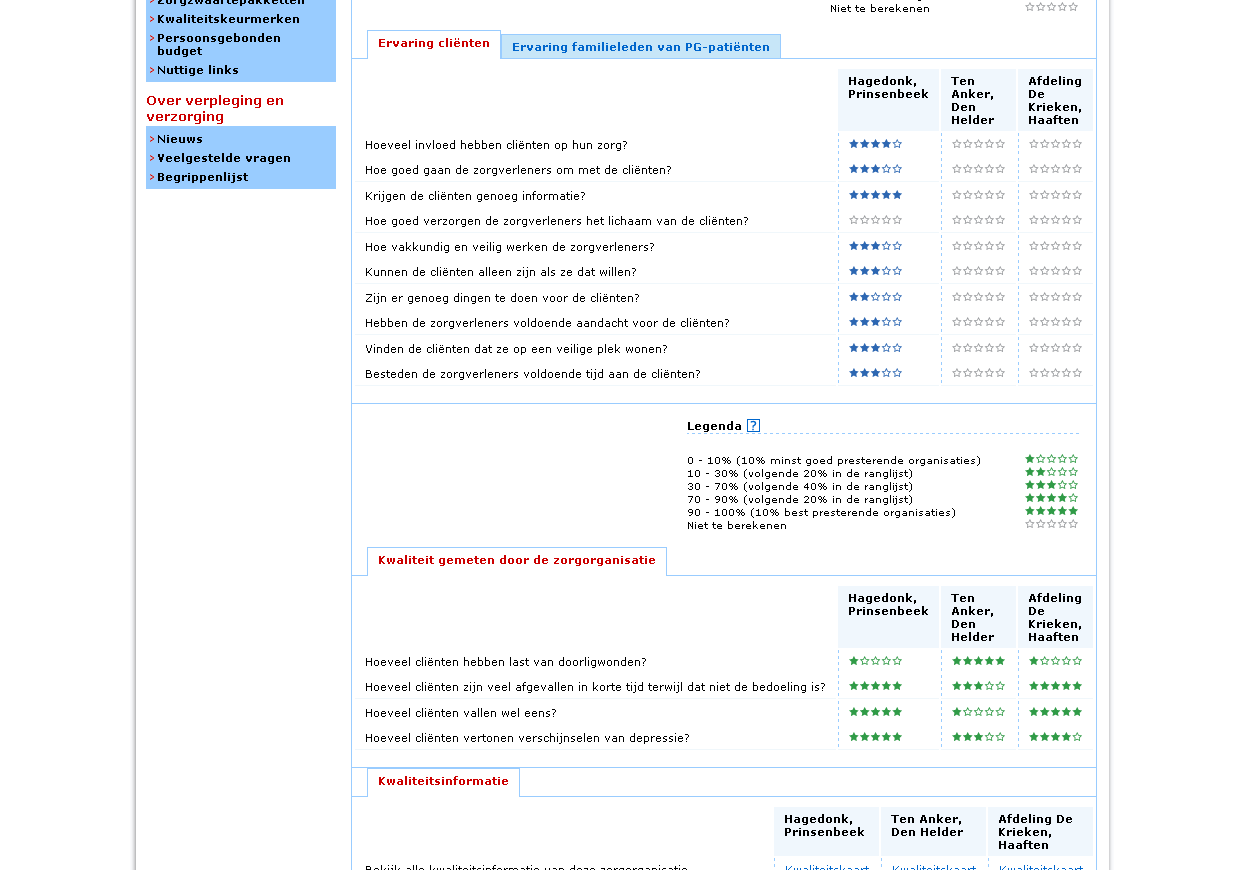
Task: Click 'Hagedonk, Prinsenbeek' header in the Ervaring cliënten table
Action: (888, 88)
